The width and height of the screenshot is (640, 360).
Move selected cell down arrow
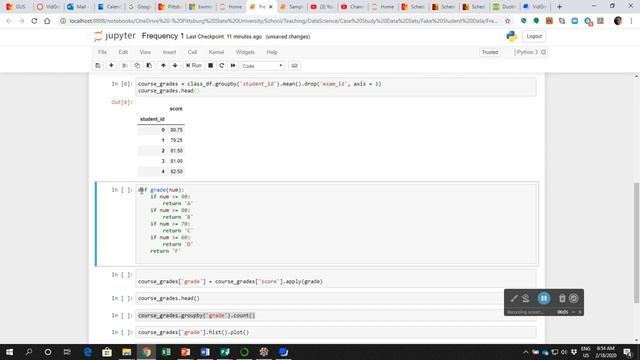tap(175, 66)
